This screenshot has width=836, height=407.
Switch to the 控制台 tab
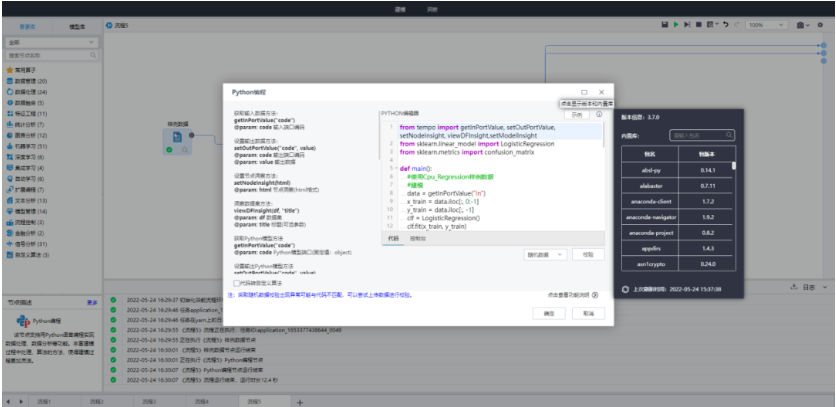pyautogui.click(x=419, y=239)
